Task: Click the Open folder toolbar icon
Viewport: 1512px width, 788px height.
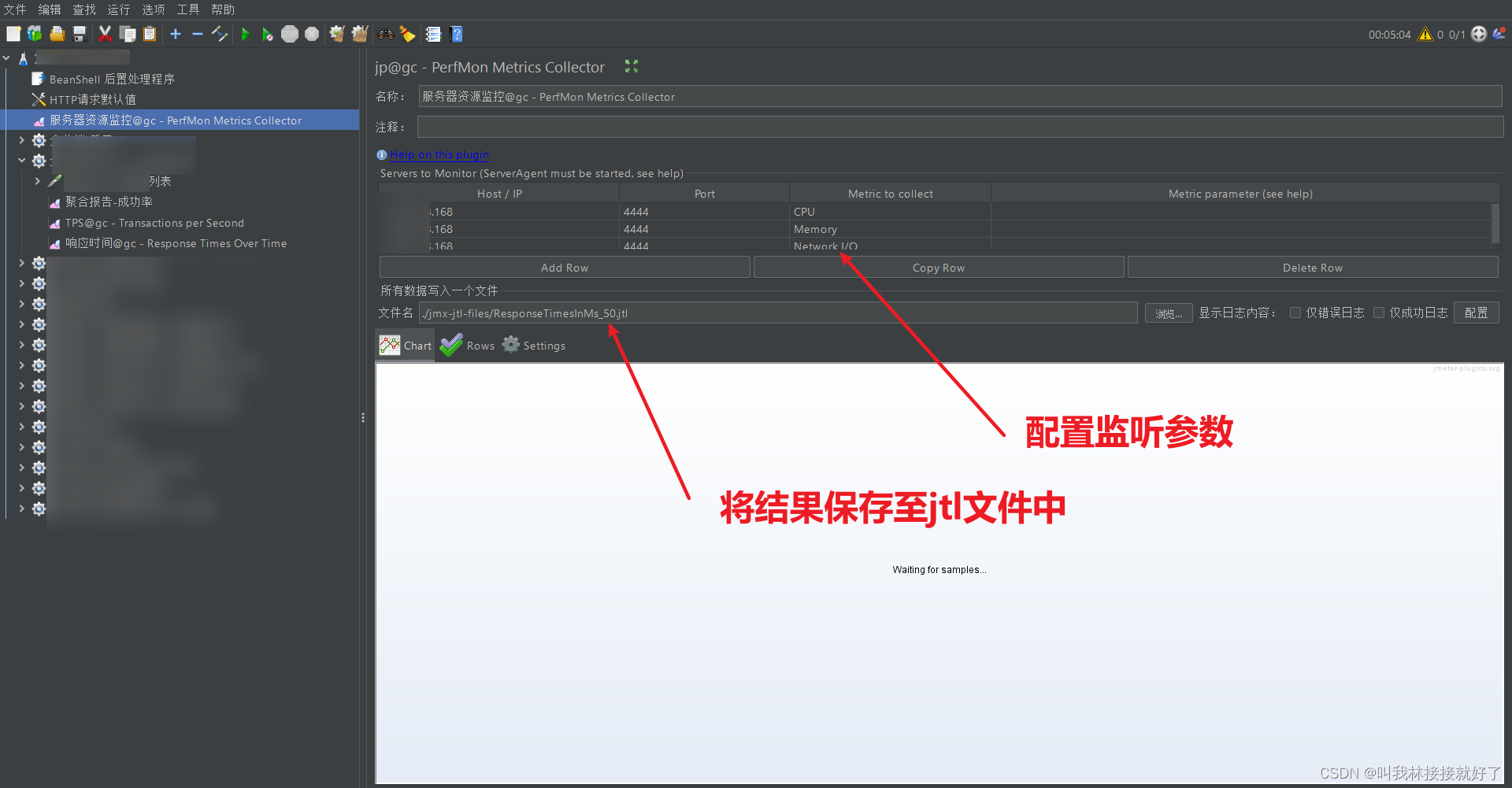Action: coord(57,34)
